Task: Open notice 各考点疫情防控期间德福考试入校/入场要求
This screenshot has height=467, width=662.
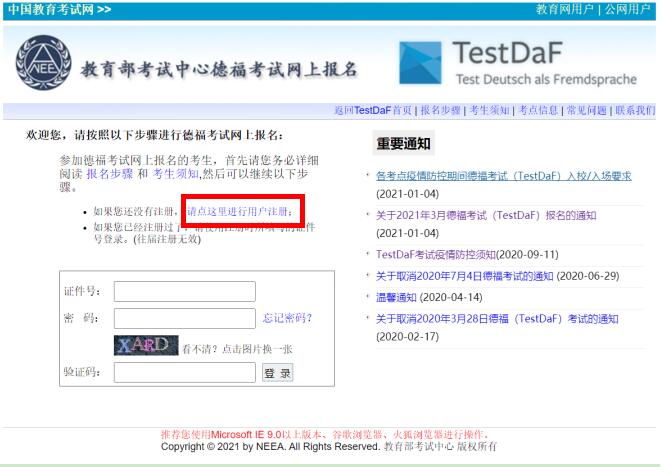Action: click(504, 176)
